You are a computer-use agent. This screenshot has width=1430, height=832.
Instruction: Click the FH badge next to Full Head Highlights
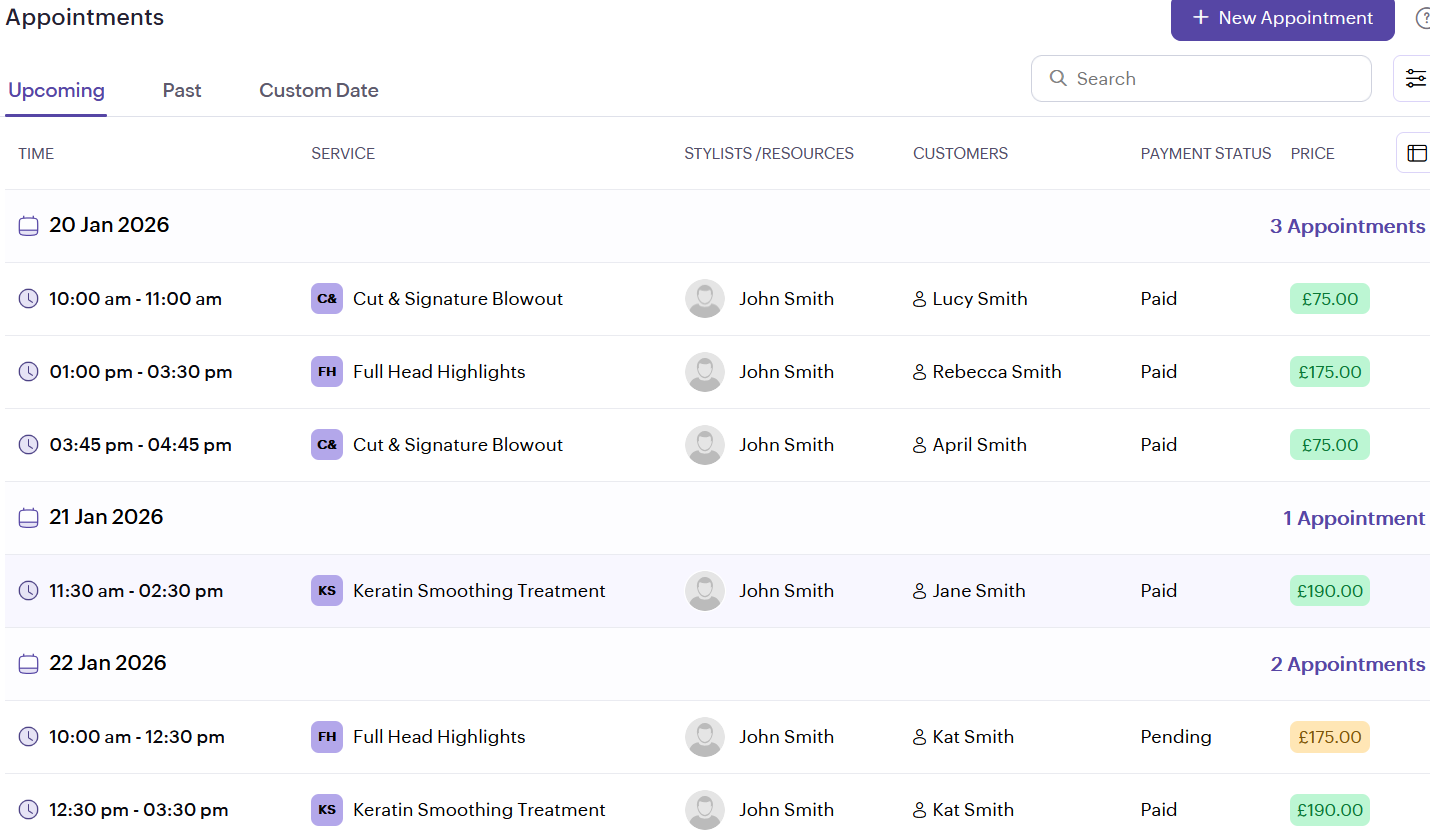pos(326,371)
